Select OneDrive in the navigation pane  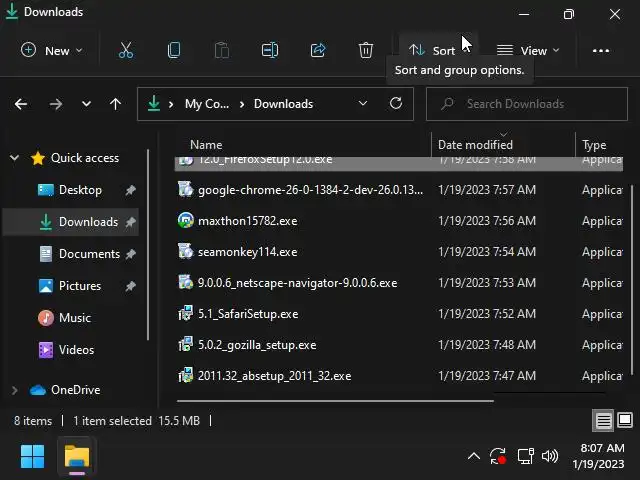[x=76, y=390]
